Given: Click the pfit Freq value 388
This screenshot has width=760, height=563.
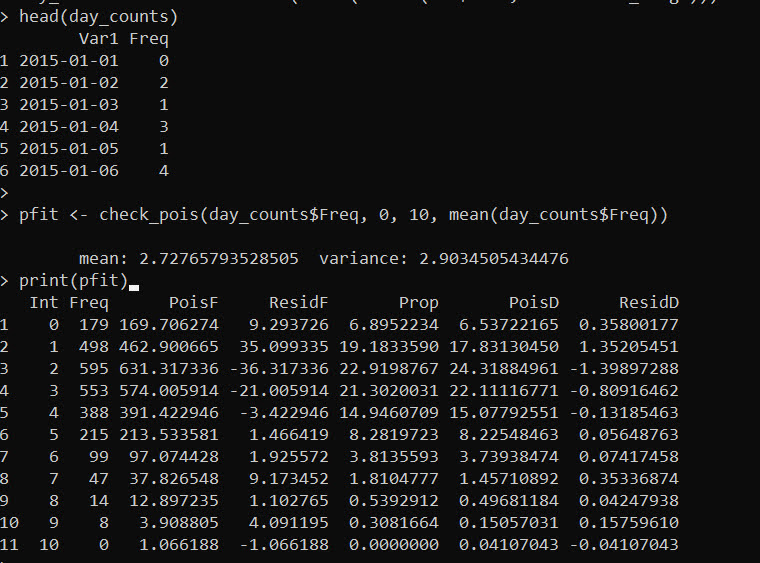Looking at the screenshot, I should tap(94, 413).
